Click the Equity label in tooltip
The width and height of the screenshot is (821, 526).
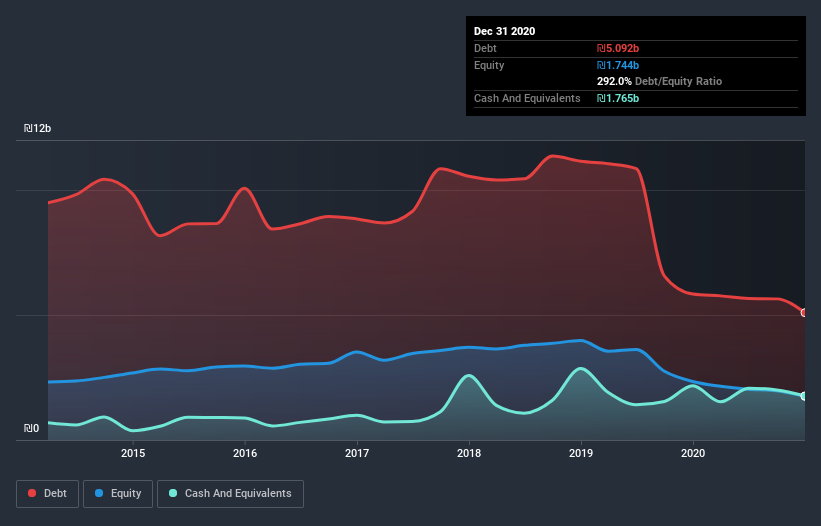coord(489,65)
